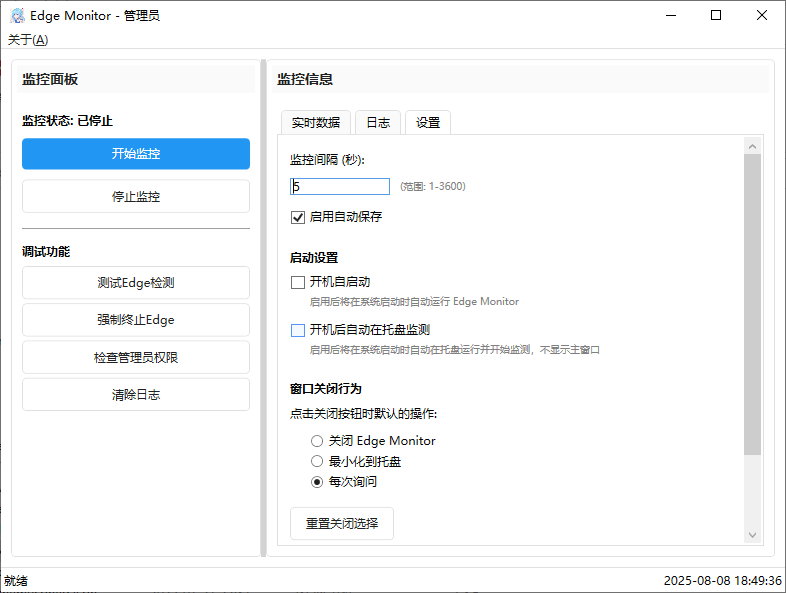Click the Edge Monitor app icon in title bar
786x593 pixels.
point(17,15)
